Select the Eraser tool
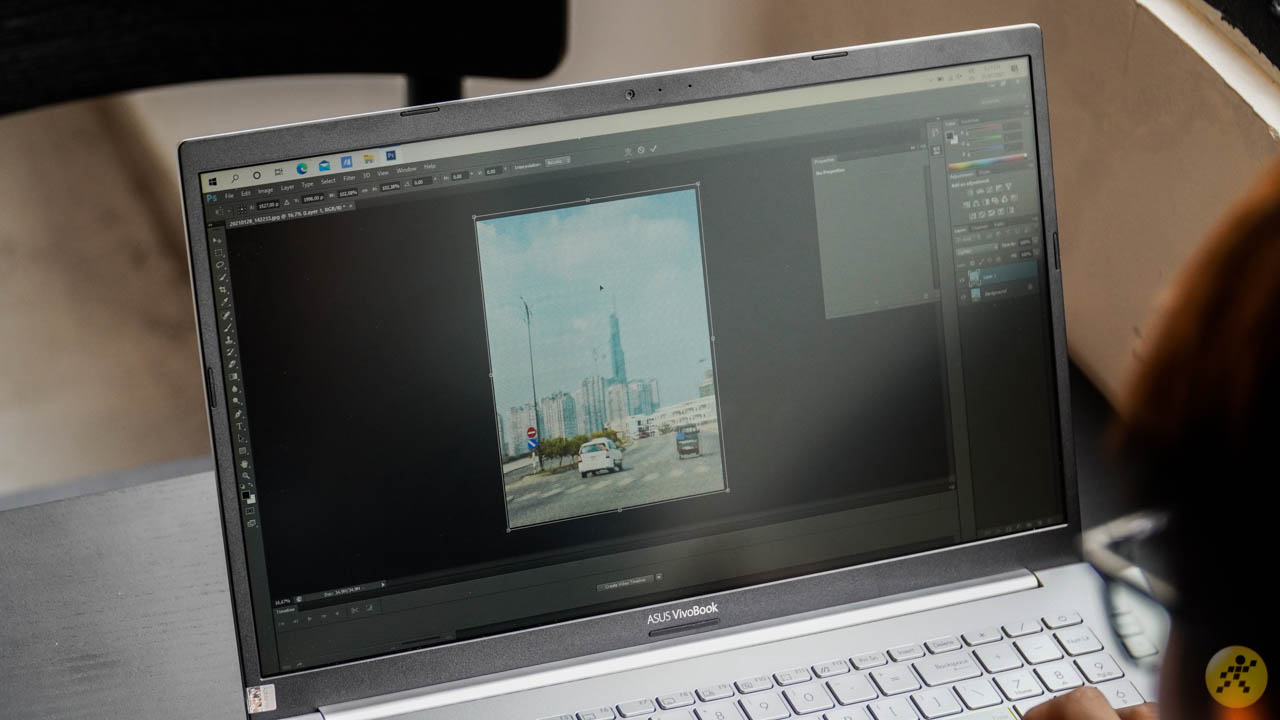 [232, 364]
